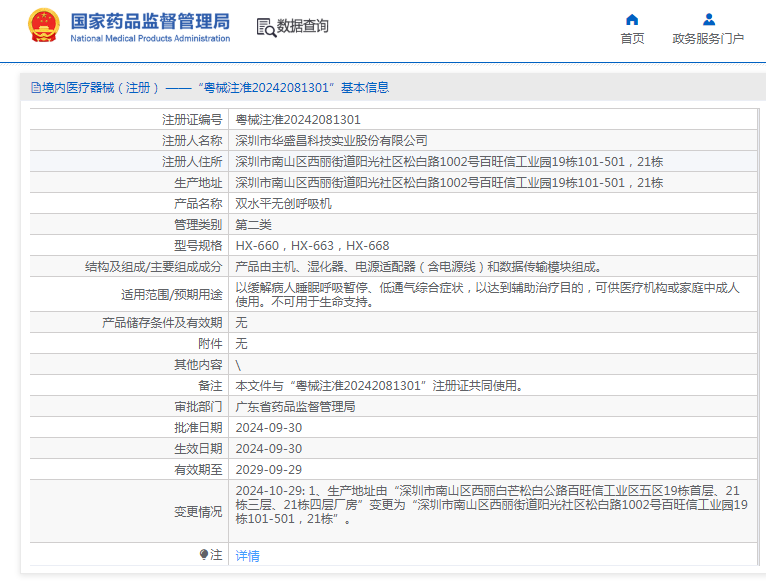Click the 变更情况 row label
This screenshot has height=584, width=766.
coord(198,512)
